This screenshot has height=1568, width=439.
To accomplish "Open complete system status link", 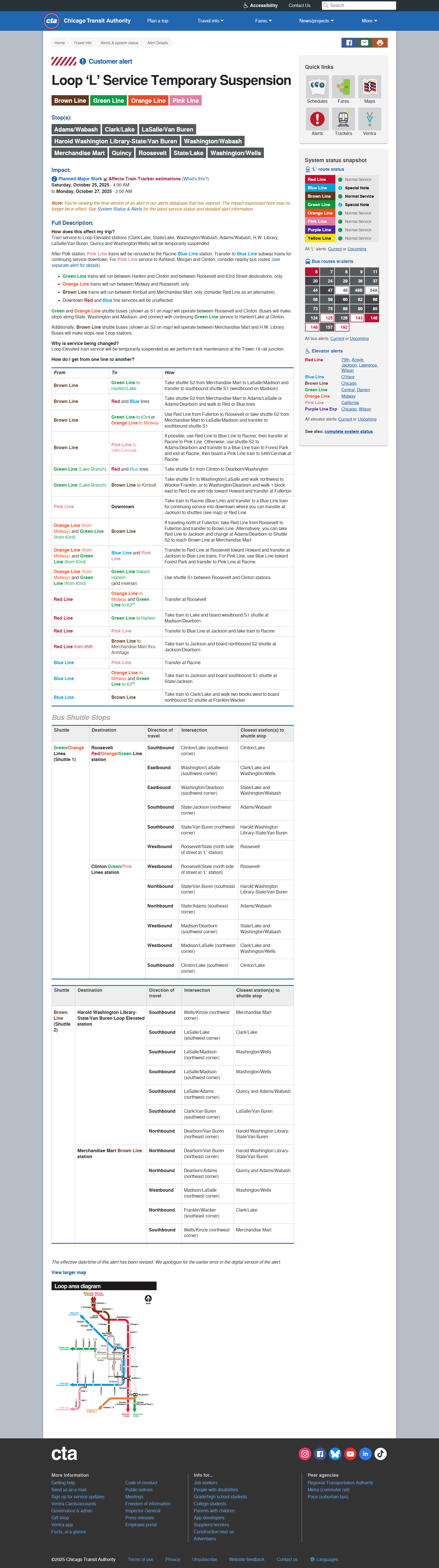I will (348, 431).
